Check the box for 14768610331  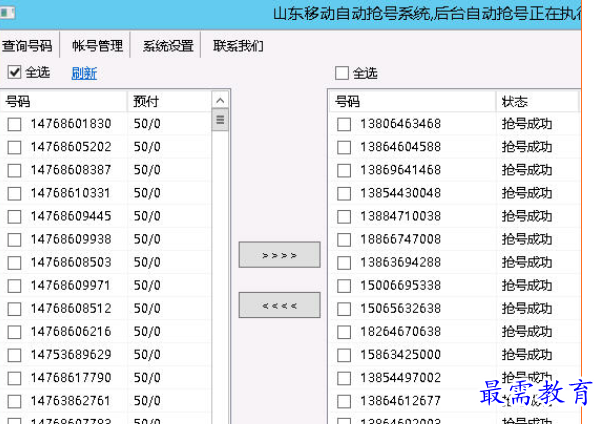14,193
